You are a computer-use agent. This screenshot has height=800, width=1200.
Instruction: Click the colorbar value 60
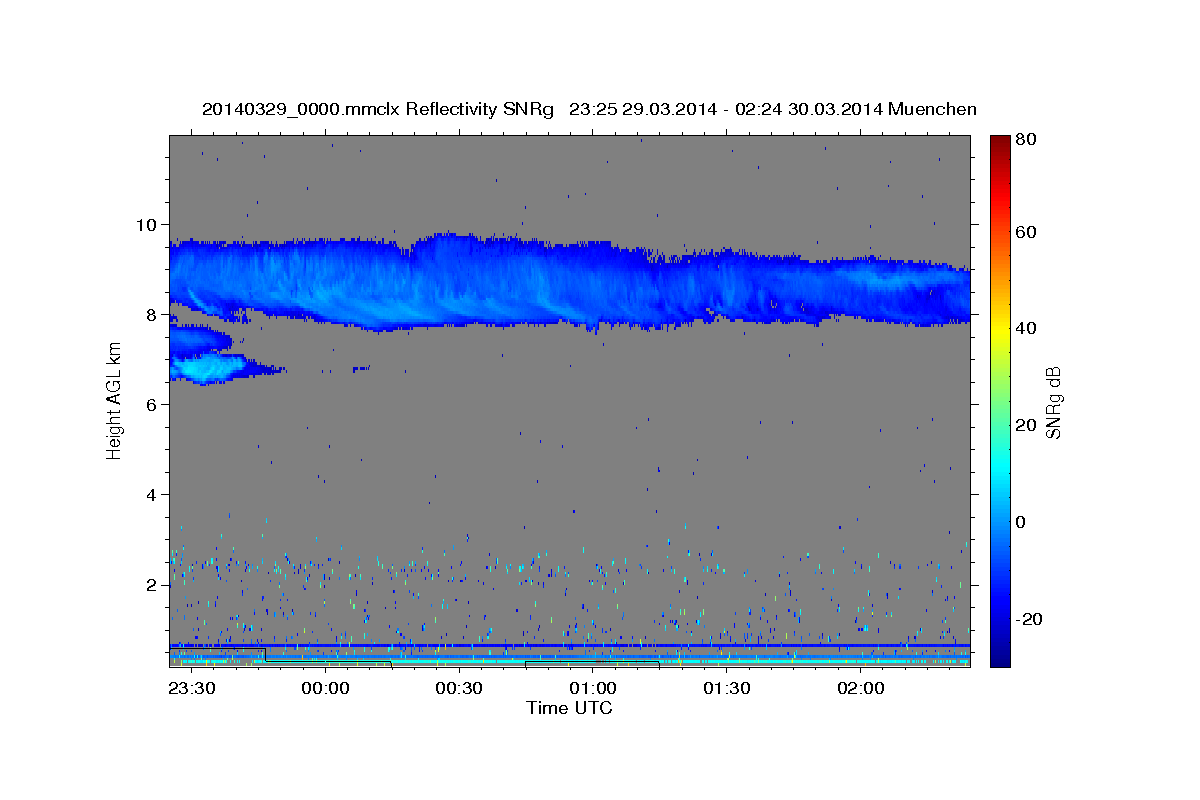(x=1026, y=232)
